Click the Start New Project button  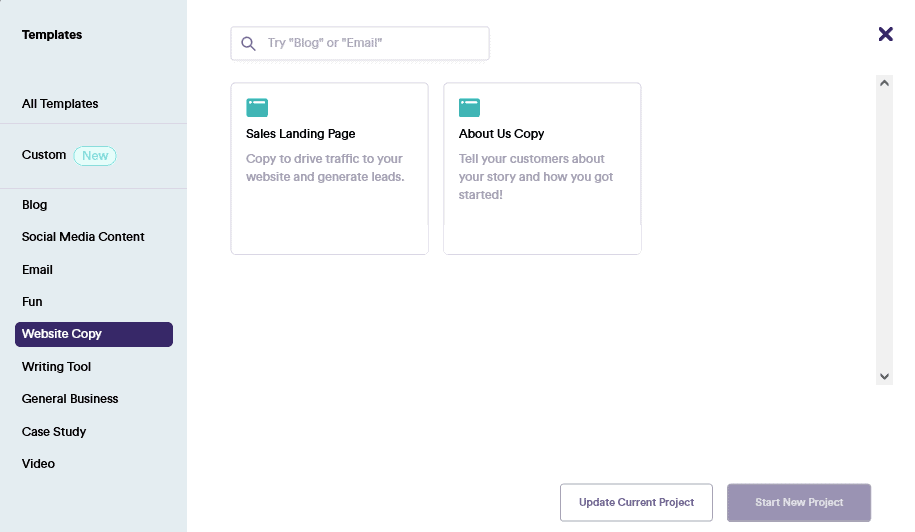799,502
